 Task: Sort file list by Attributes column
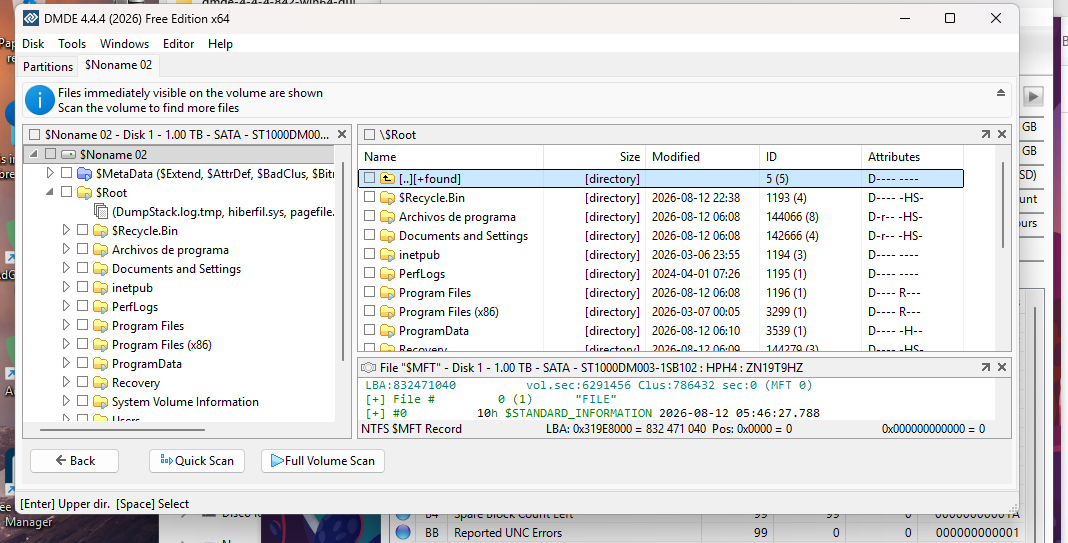point(913,157)
